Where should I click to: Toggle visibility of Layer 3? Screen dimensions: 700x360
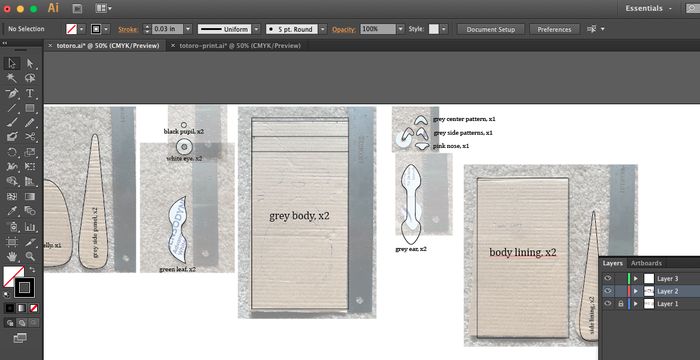point(607,278)
